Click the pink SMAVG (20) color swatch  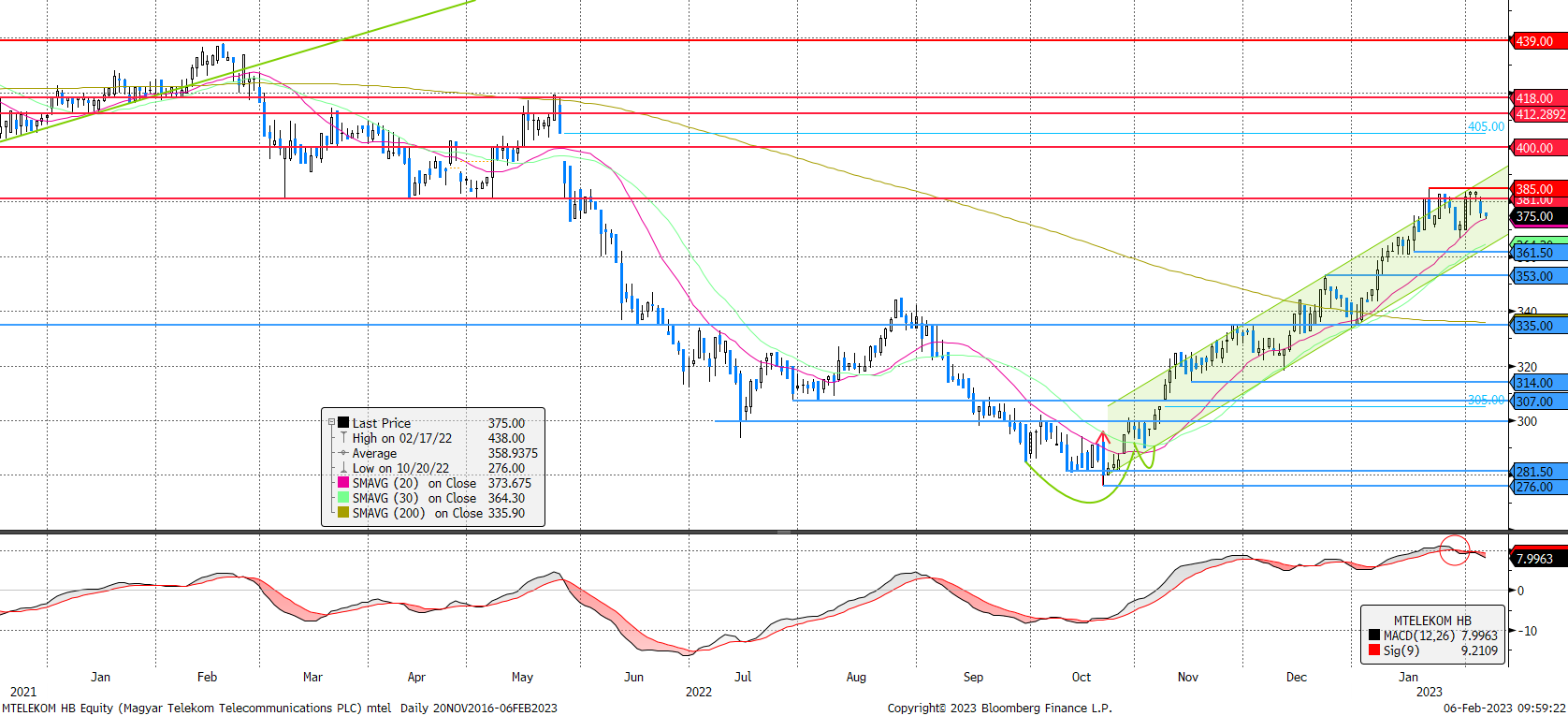[343, 483]
